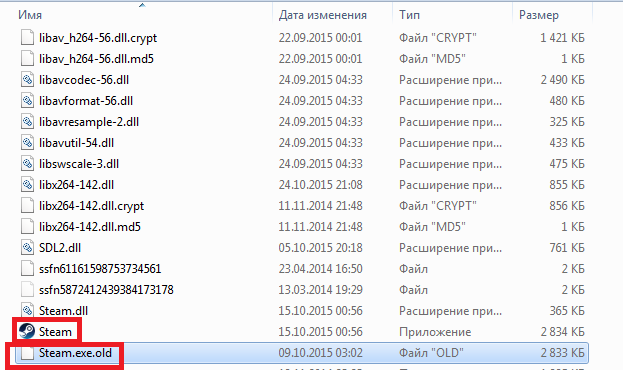623x370 pixels.
Task: Sort by the Дата изменения column header
Action: 323,15
